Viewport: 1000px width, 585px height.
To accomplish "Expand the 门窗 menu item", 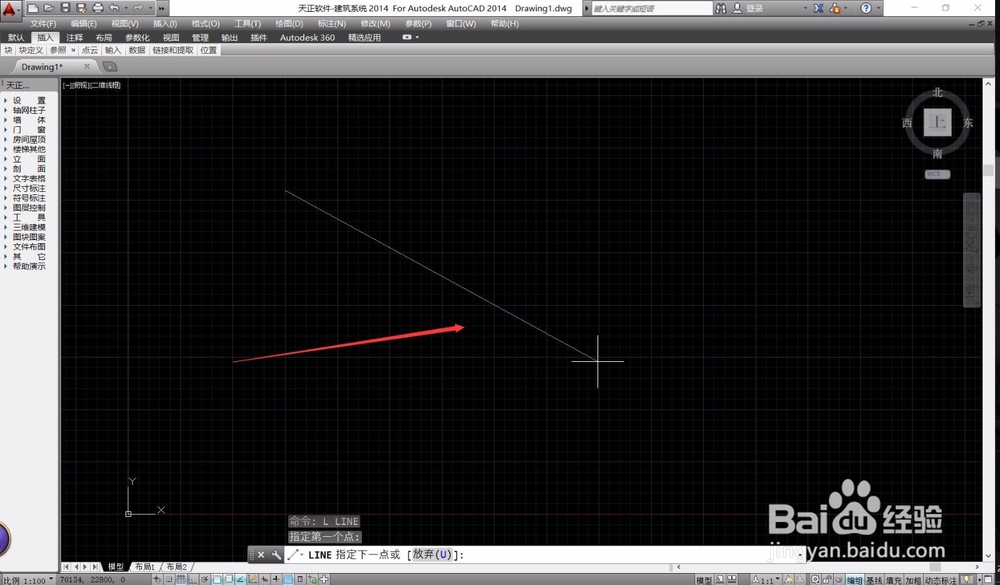I will (x=29, y=130).
